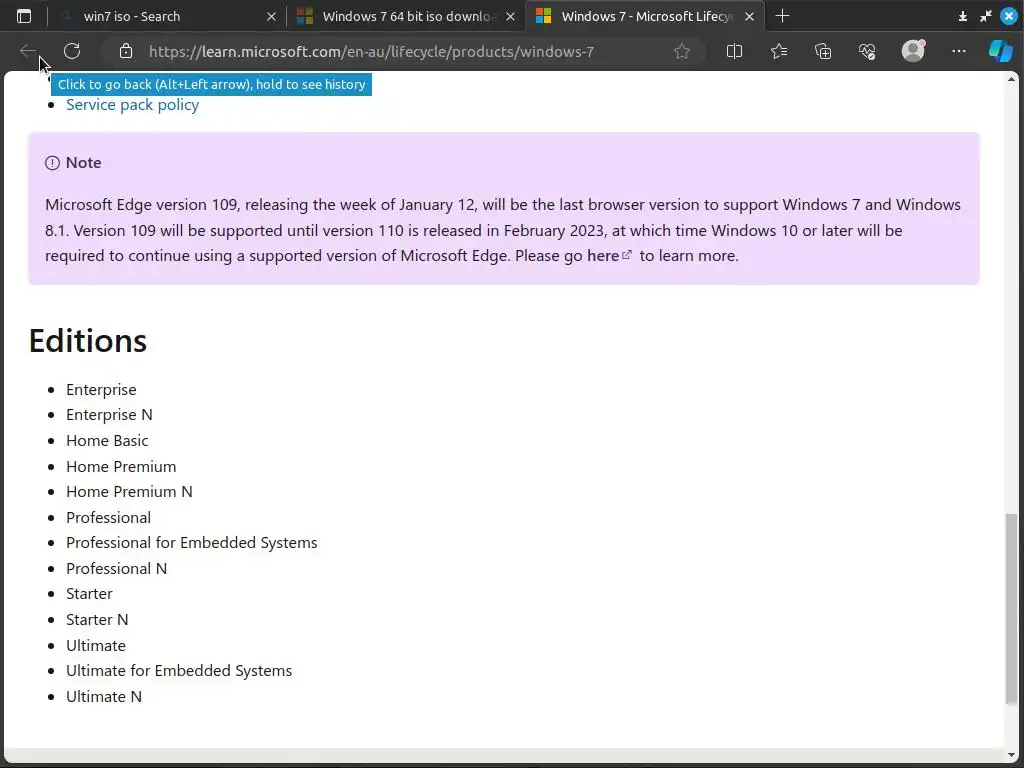The height and width of the screenshot is (768, 1024).
Task: Open Browser essentials heart icon
Action: (867, 51)
